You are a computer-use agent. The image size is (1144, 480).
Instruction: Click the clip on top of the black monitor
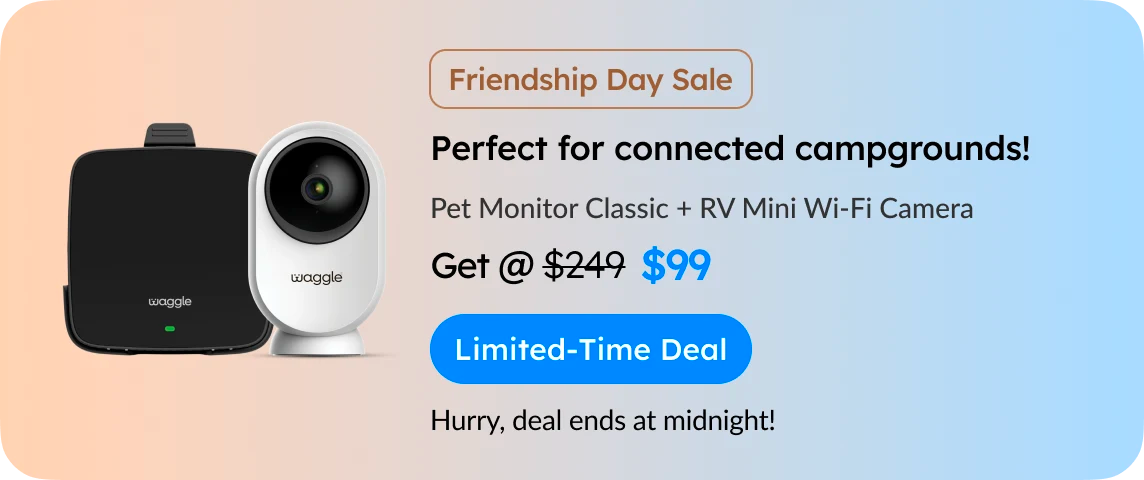[x=169, y=135]
